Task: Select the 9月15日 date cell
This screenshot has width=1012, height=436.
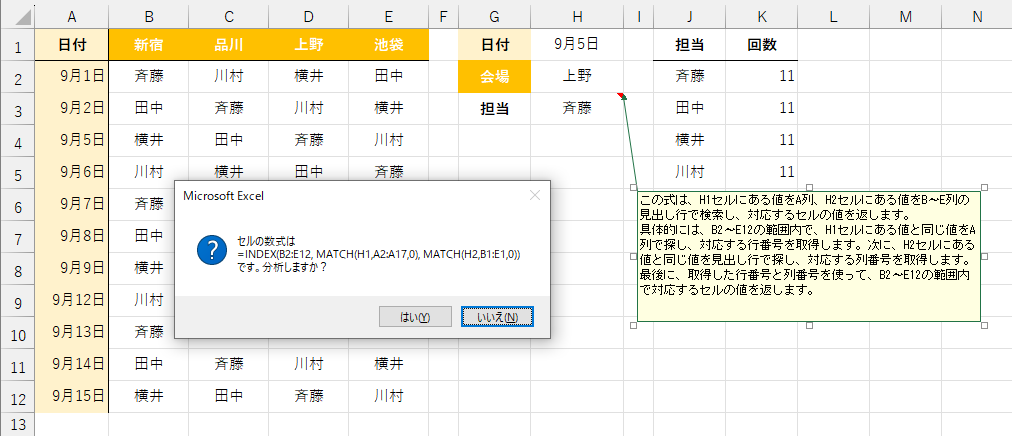Action: 72,396
